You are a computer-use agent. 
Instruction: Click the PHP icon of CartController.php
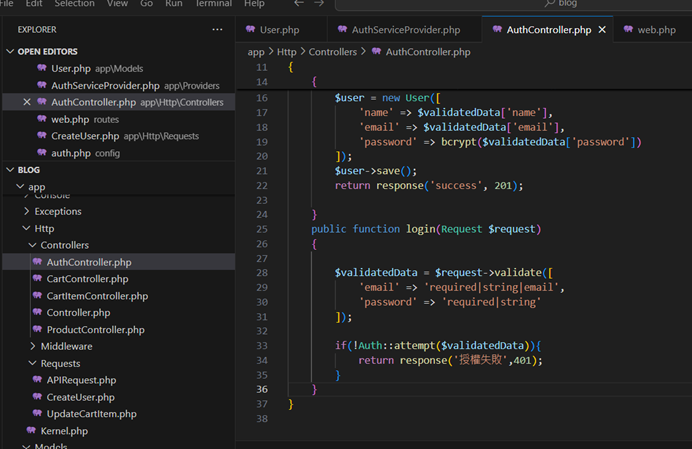(x=37, y=279)
